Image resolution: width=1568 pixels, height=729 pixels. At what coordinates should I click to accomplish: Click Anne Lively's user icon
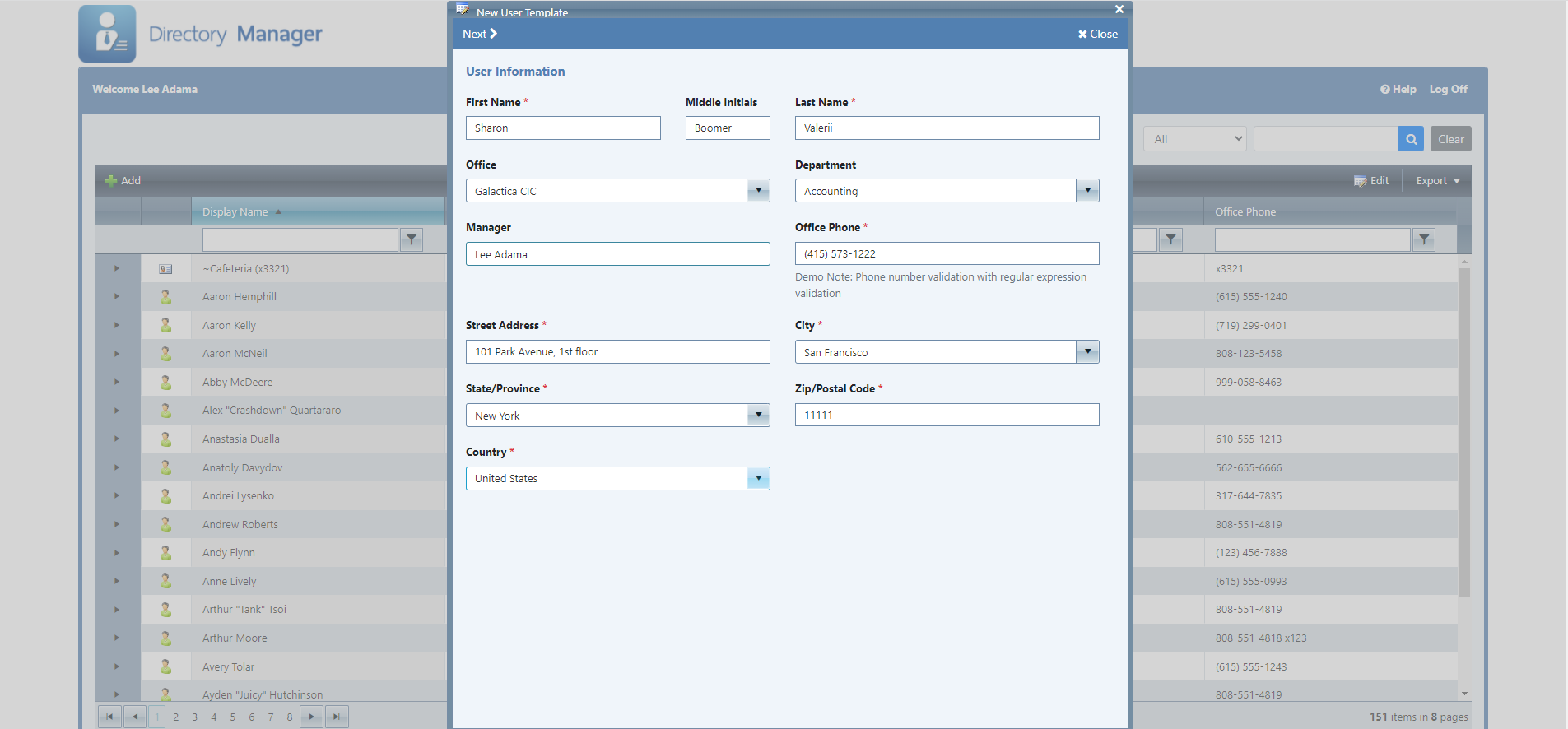[165, 581]
